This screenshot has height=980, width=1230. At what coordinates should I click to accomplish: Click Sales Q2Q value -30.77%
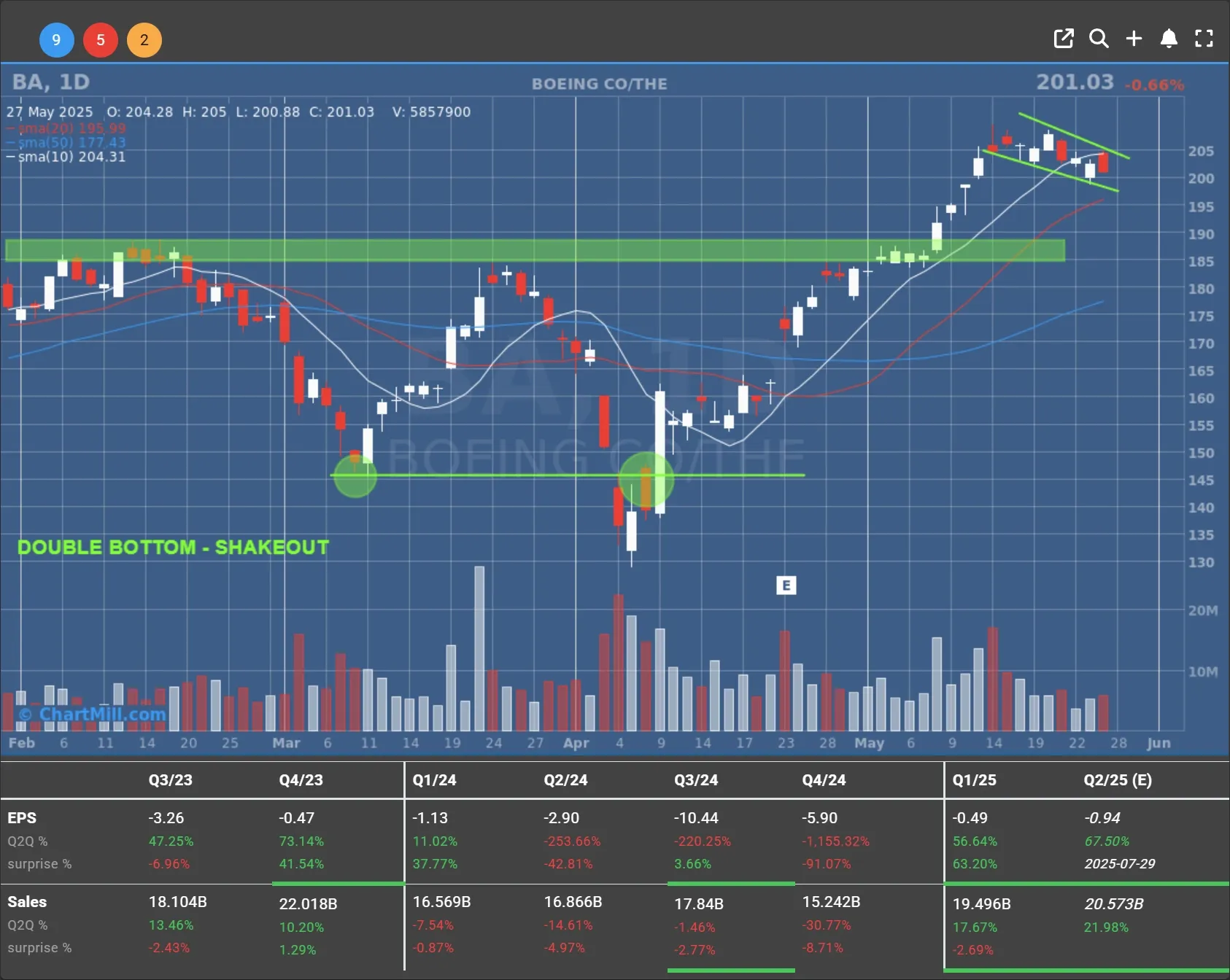pos(826,925)
